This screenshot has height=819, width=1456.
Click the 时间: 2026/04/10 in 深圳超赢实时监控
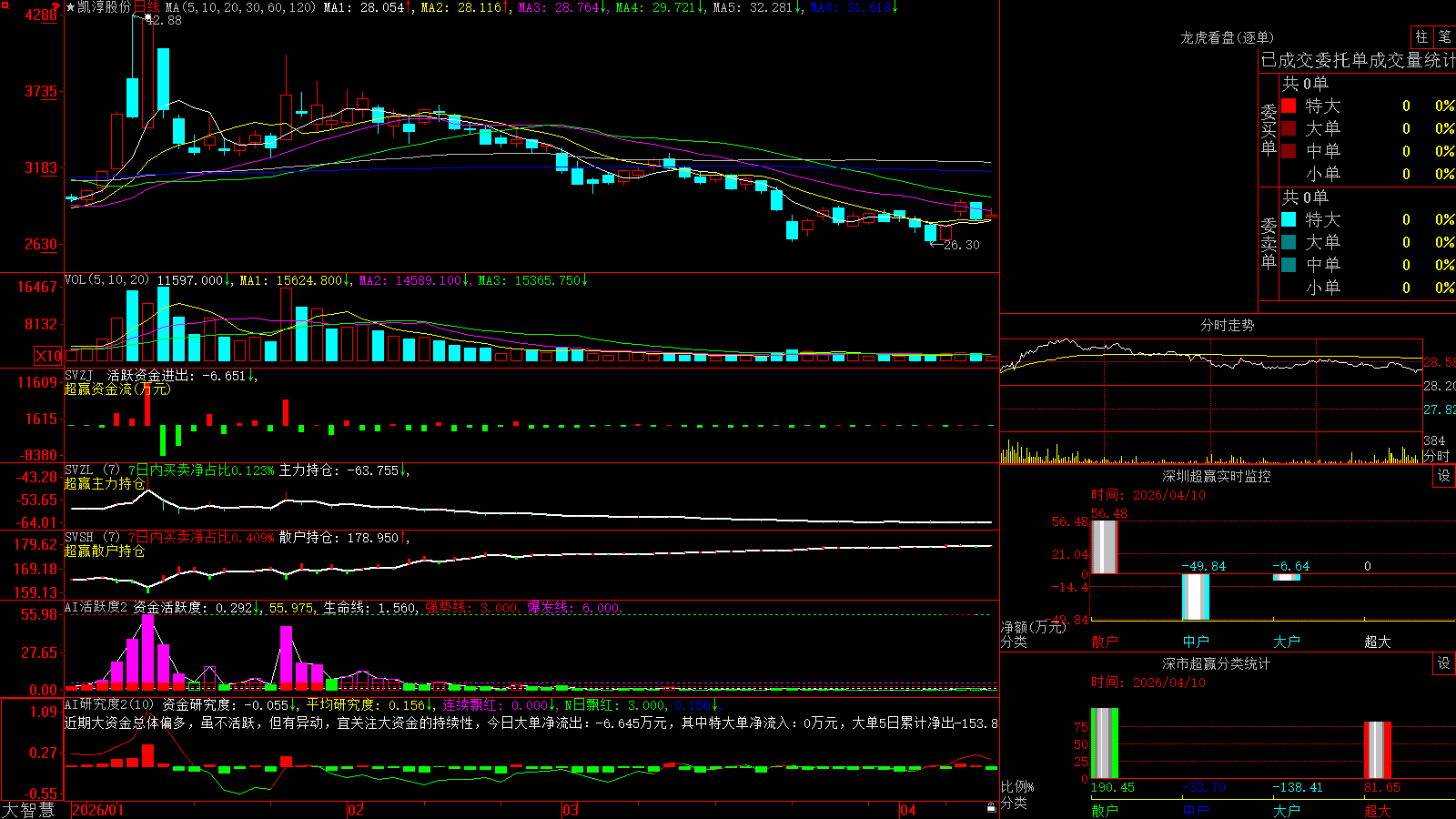(x=1148, y=495)
